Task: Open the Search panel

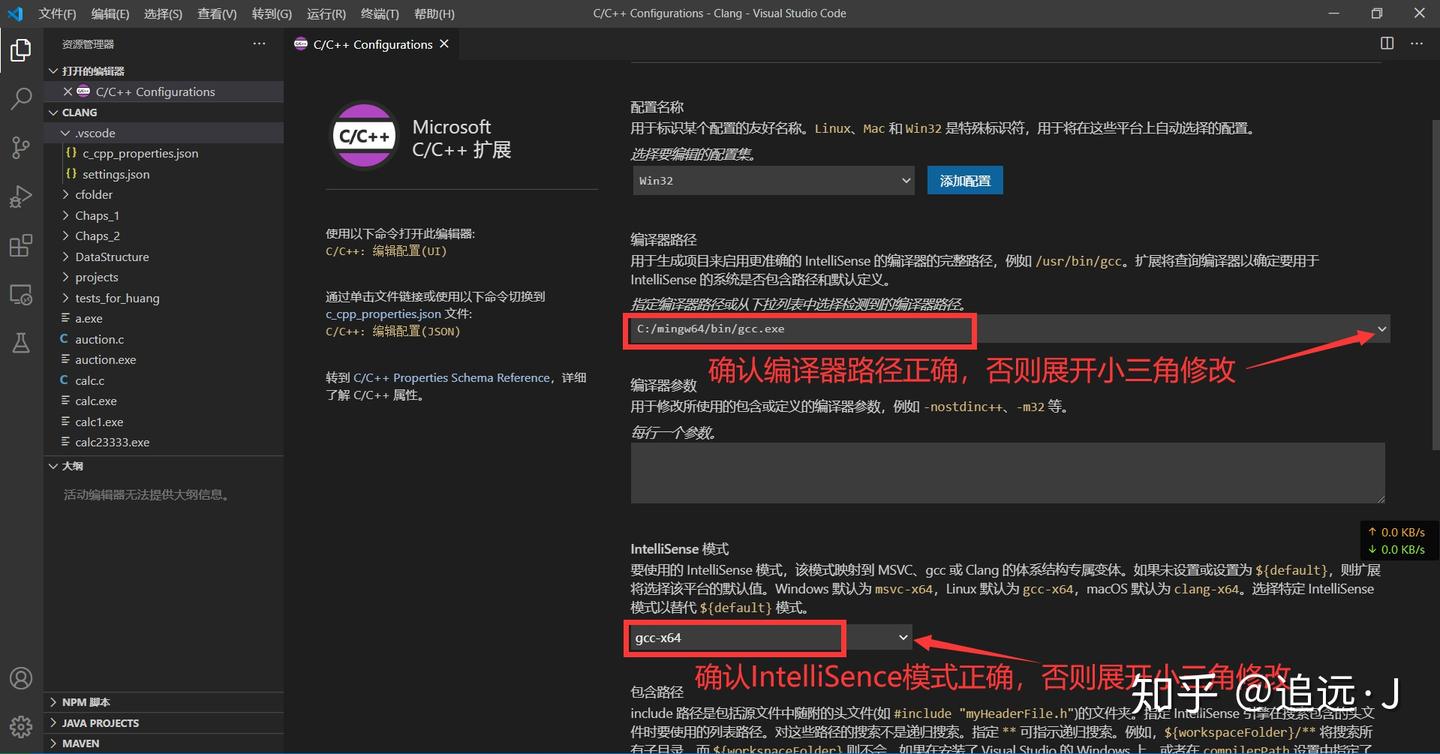Action: pyautogui.click(x=20, y=98)
